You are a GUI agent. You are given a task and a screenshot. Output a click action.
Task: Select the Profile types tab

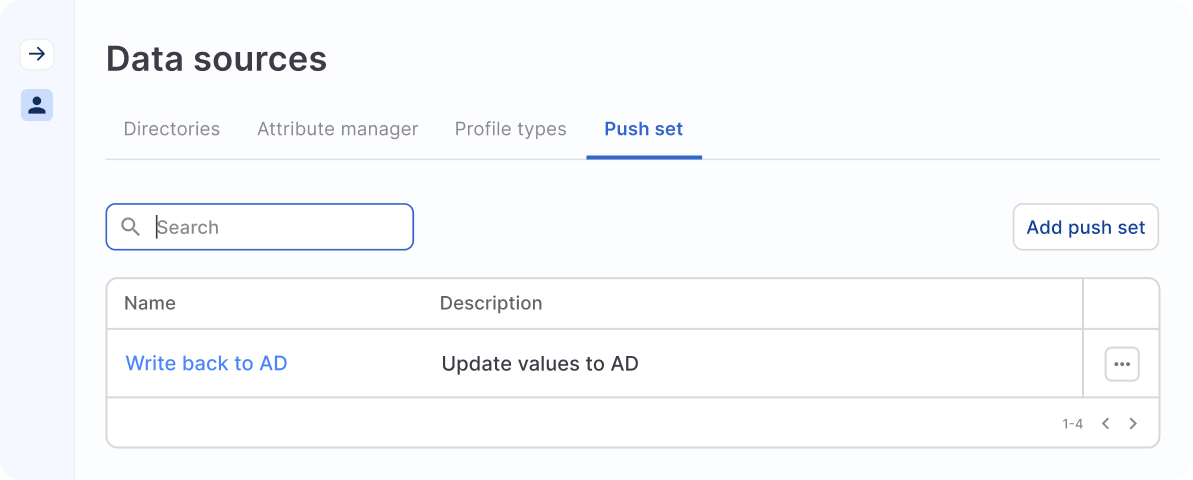[x=510, y=129]
